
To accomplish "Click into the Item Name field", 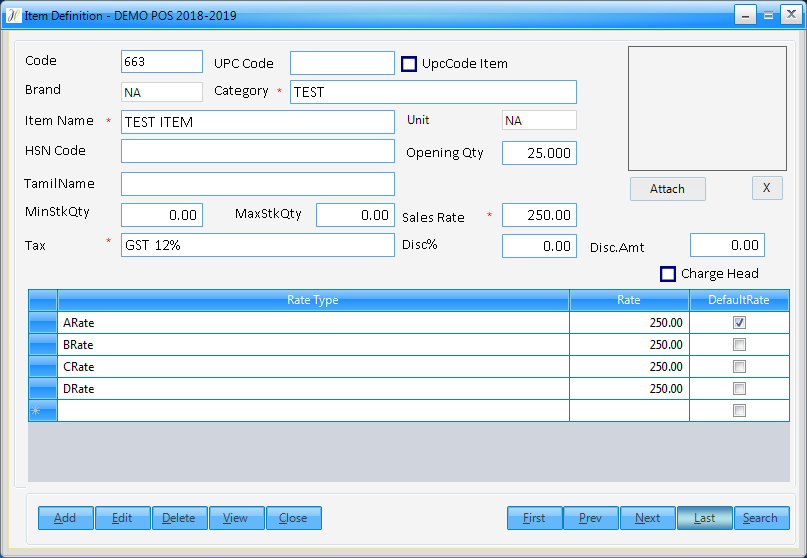I will click(x=257, y=122).
